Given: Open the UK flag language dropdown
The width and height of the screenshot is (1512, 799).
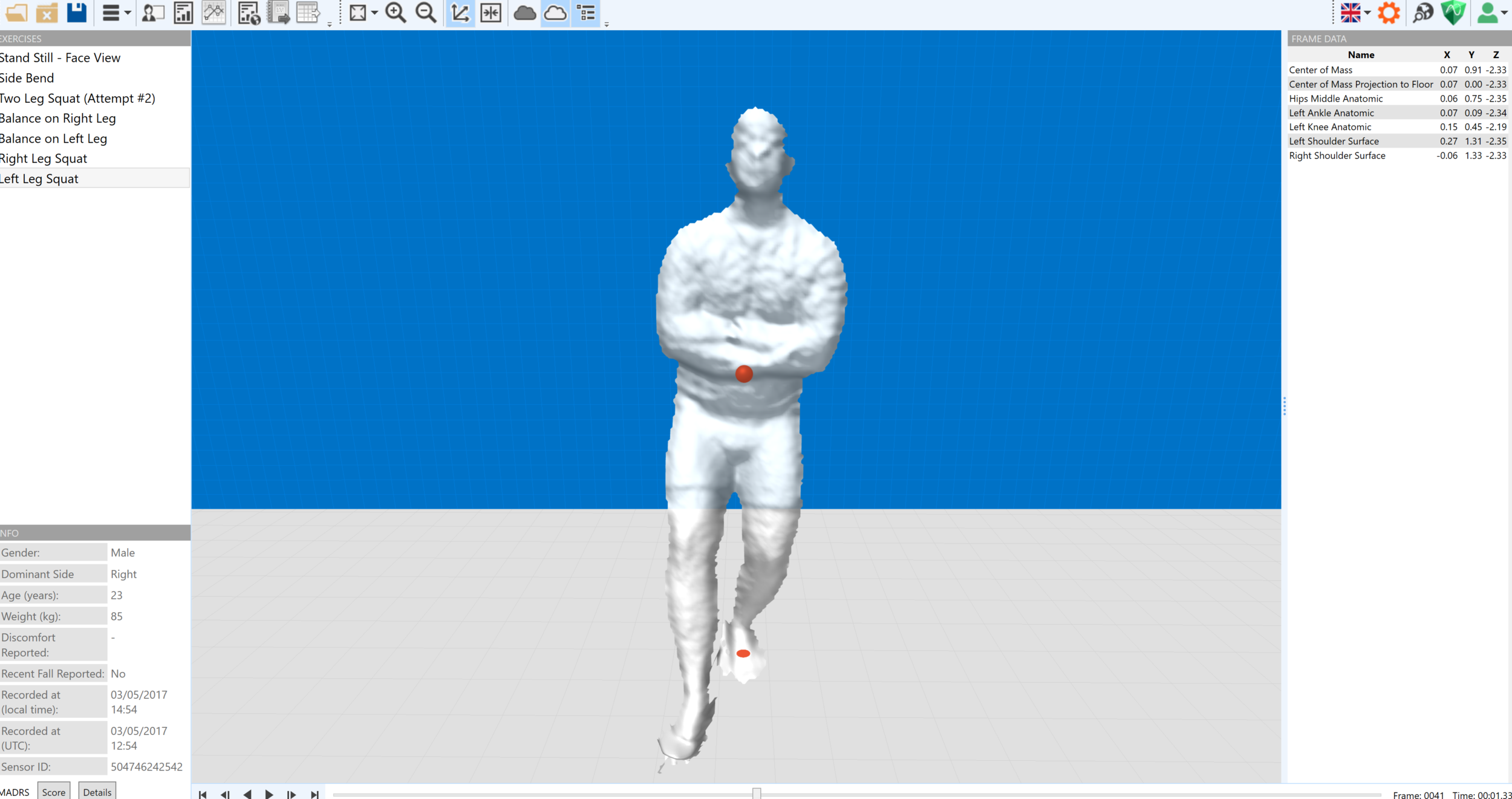Looking at the screenshot, I should 1355,13.
